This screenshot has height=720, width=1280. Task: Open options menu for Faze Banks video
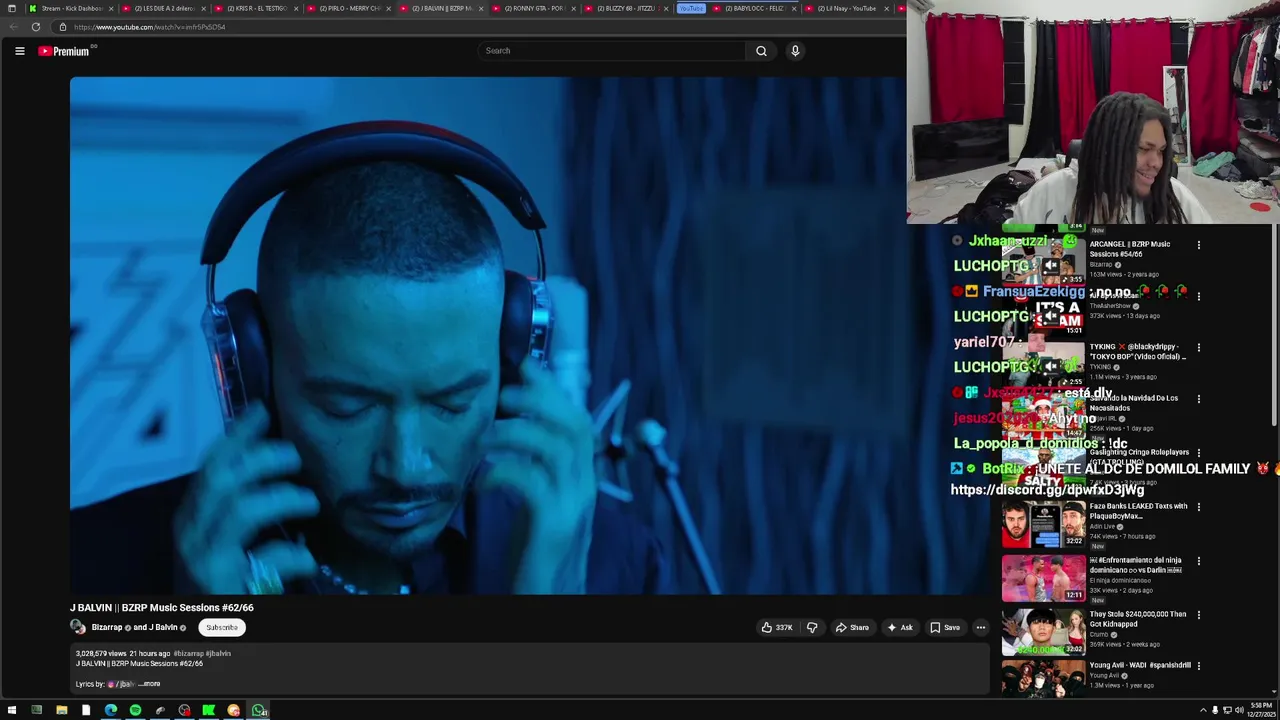(1199, 507)
